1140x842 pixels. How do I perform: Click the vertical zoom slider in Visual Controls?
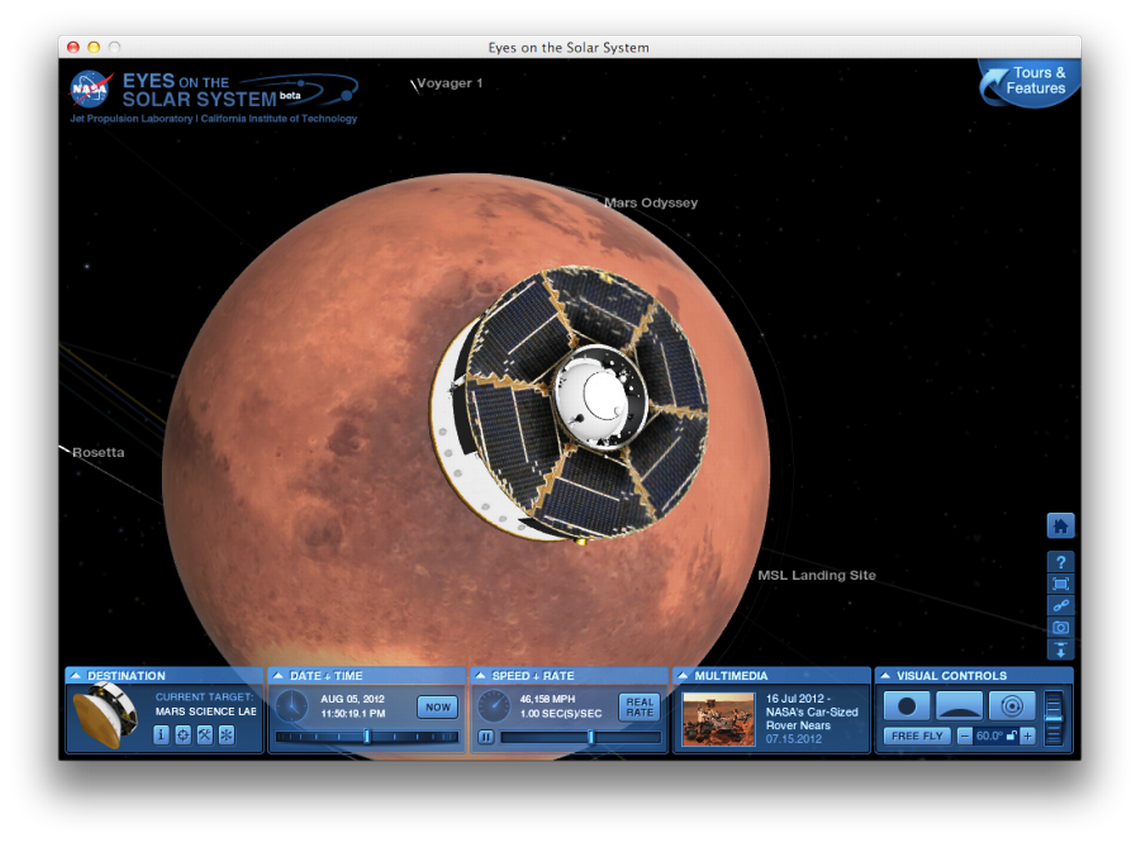[x=1053, y=718]
